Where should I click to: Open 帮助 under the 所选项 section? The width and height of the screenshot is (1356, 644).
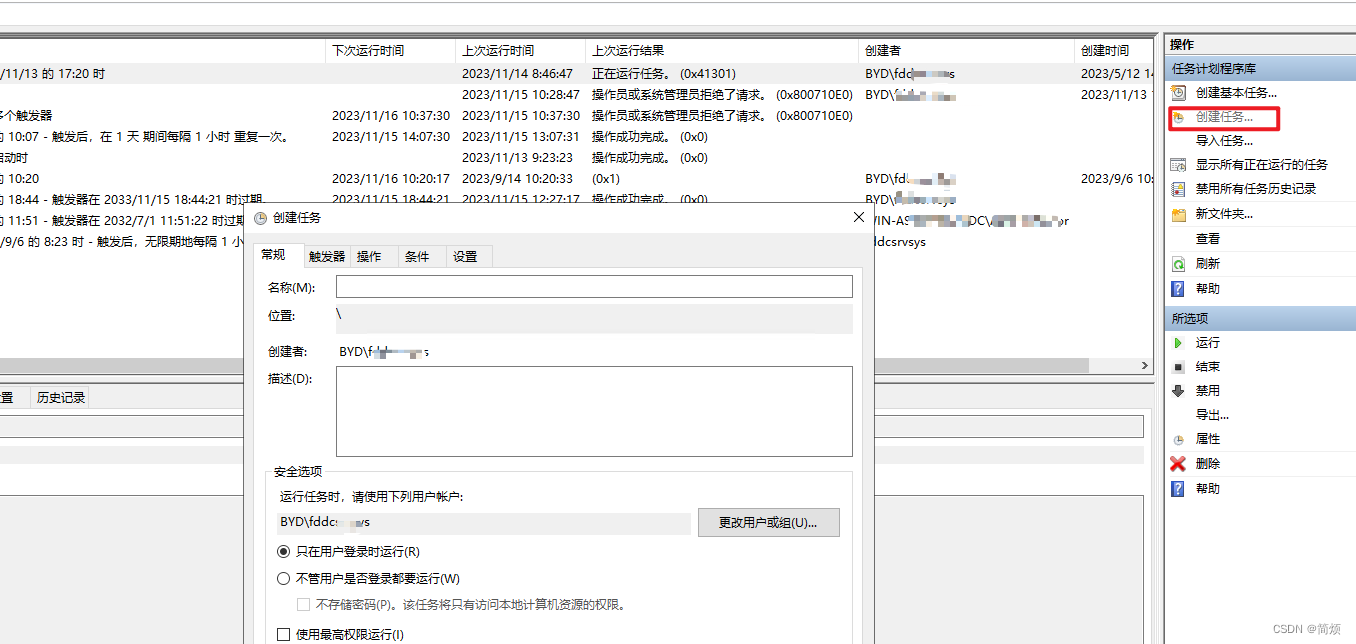(x=1208, y=489)
